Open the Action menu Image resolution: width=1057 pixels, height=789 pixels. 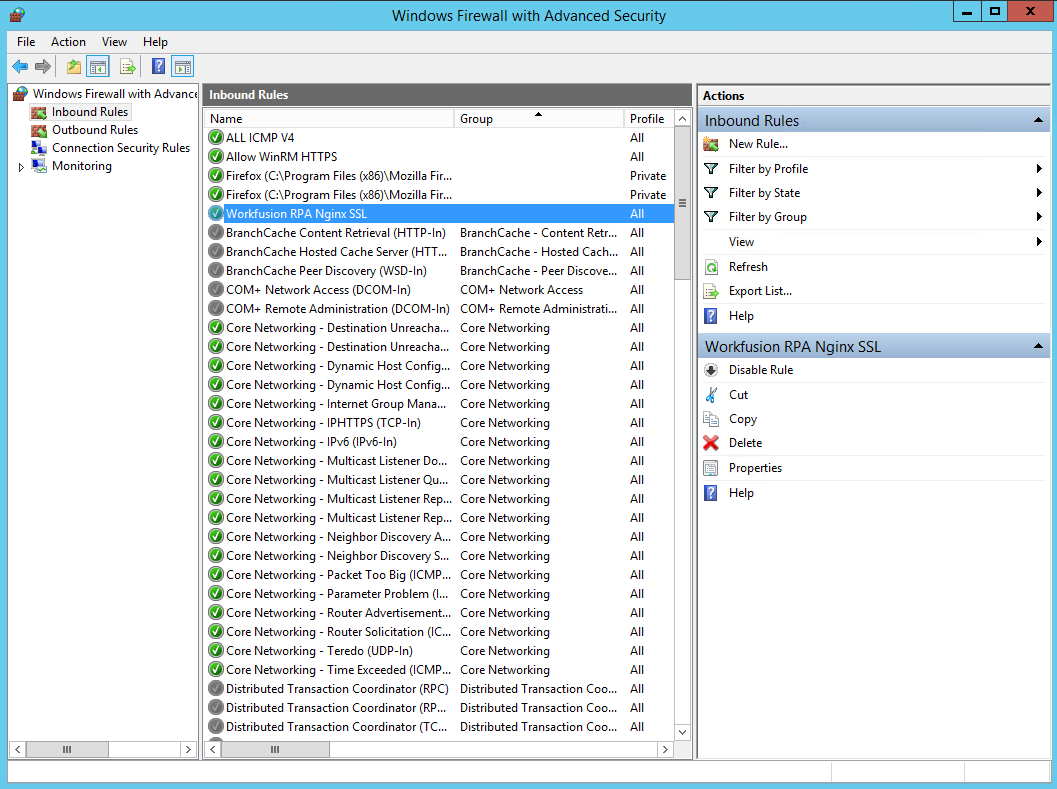pyautogui.click(x=68, y=42)
